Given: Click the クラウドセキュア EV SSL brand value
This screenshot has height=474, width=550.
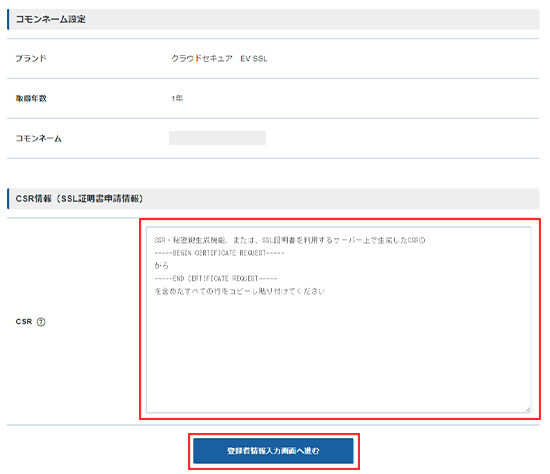Looking at the screenshot, I should (x=219, y=59).
